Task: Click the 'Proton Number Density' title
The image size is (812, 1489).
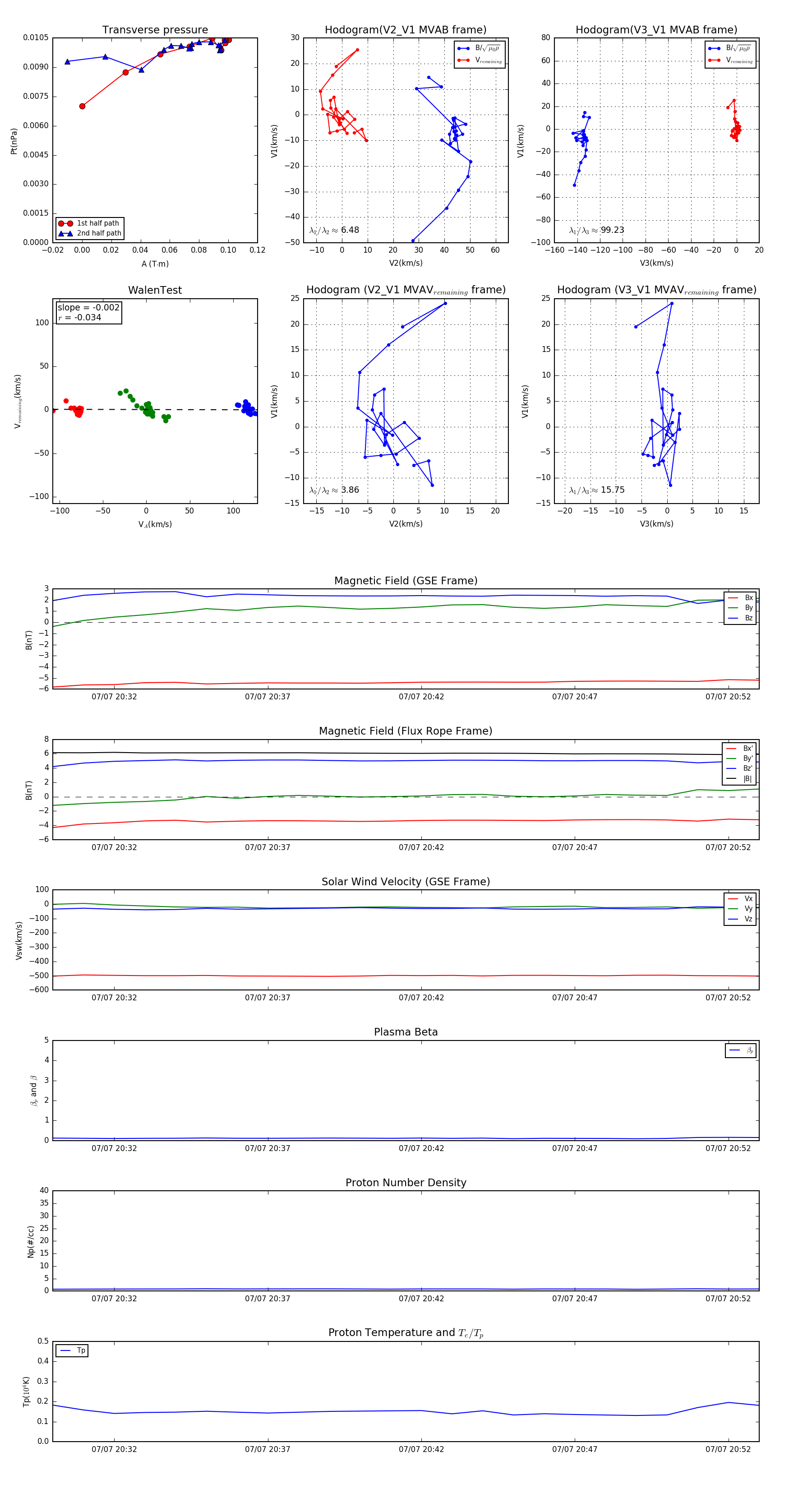Action: coord(406,1182)
